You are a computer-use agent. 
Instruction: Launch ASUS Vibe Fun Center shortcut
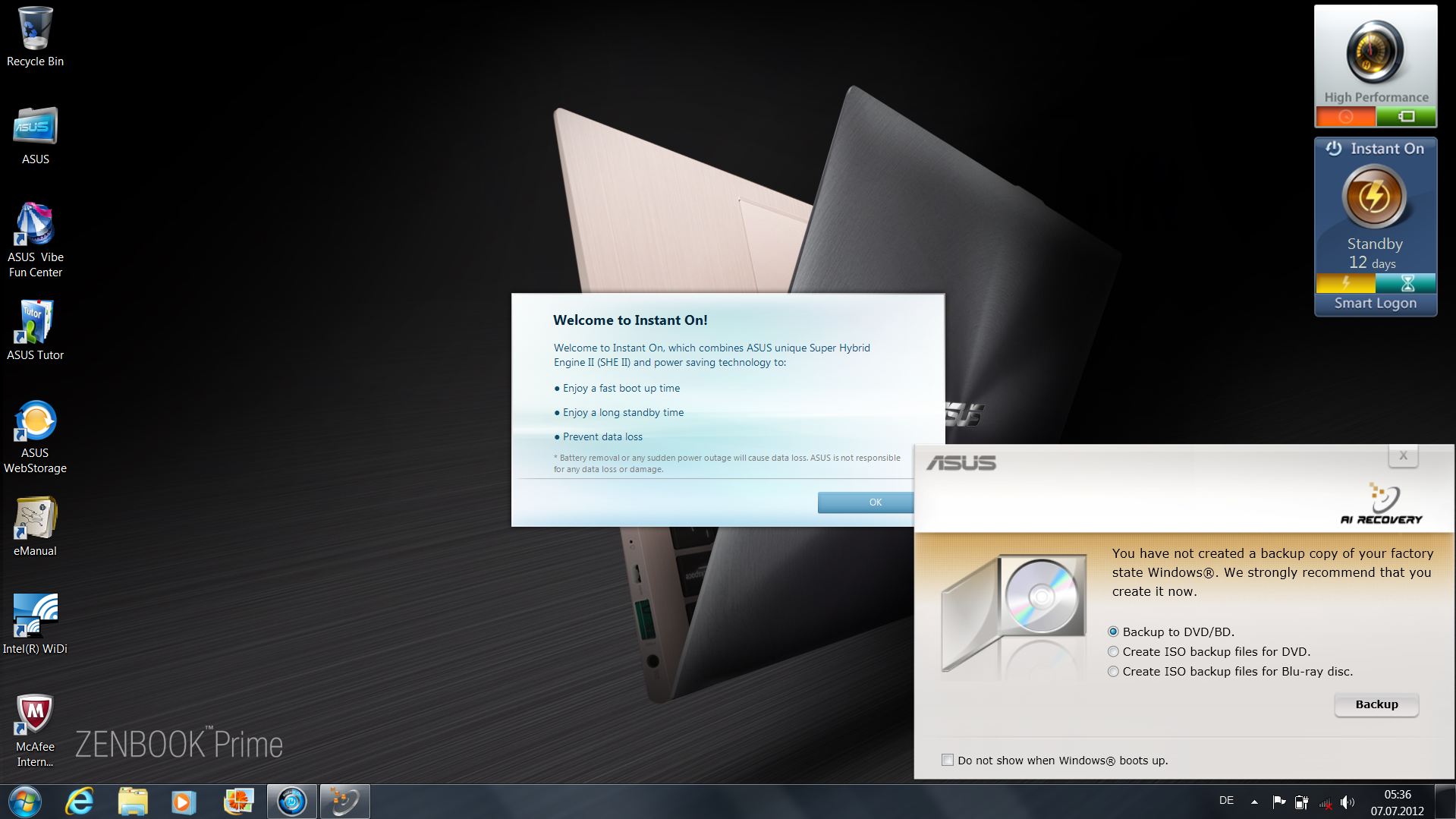point(35,241)
